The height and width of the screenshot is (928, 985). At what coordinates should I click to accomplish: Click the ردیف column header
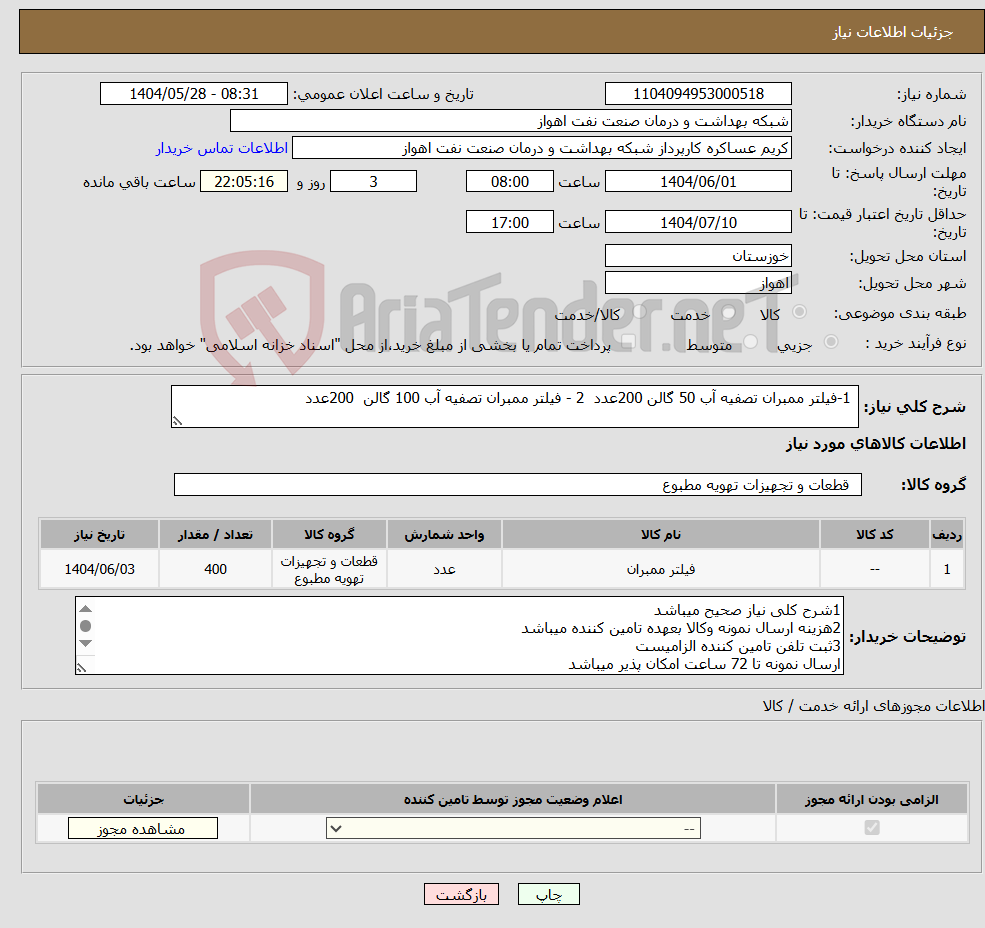[947, 534]
